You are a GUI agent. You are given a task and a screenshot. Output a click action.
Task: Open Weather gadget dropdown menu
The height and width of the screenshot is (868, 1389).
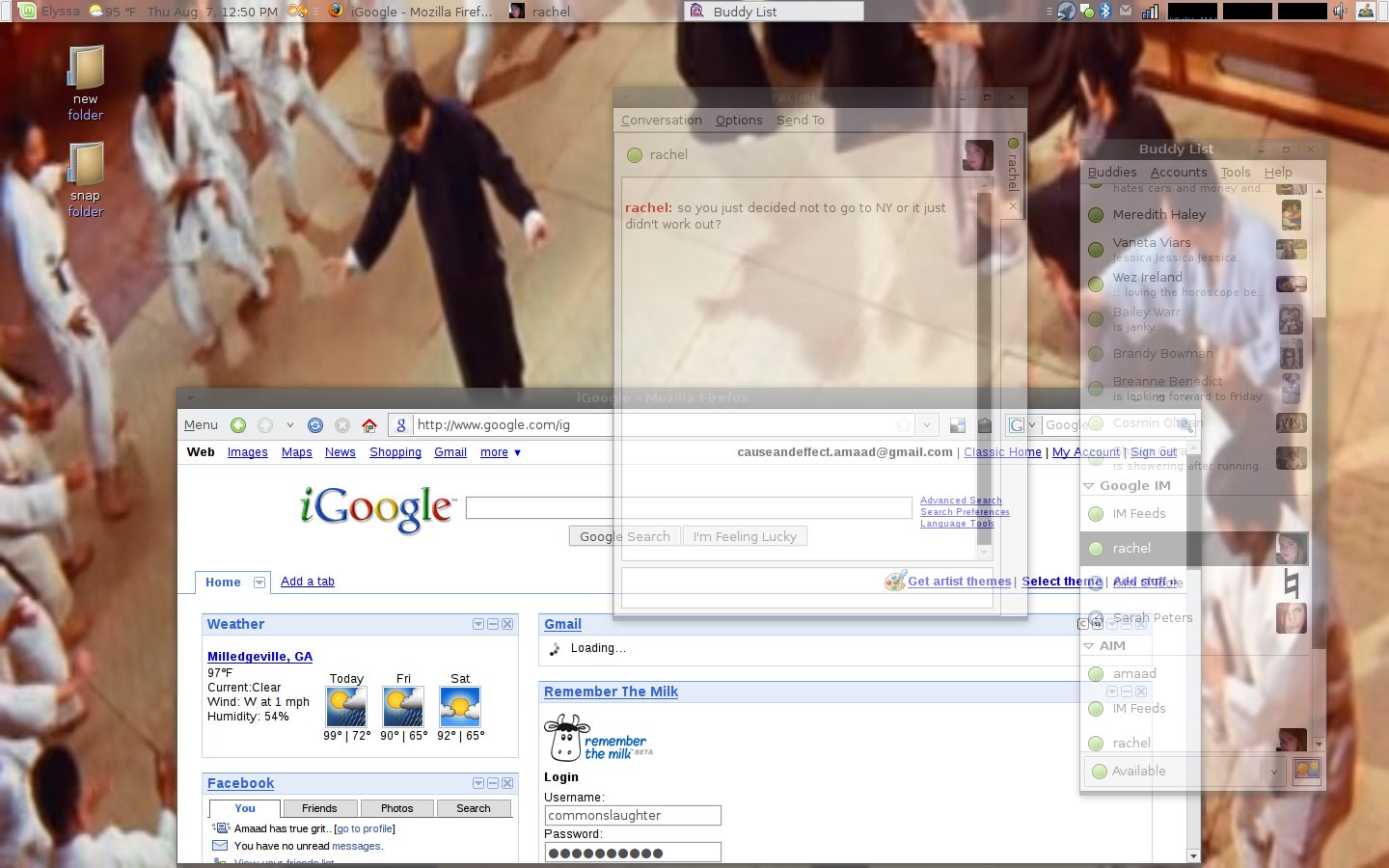tap(478, 624)
